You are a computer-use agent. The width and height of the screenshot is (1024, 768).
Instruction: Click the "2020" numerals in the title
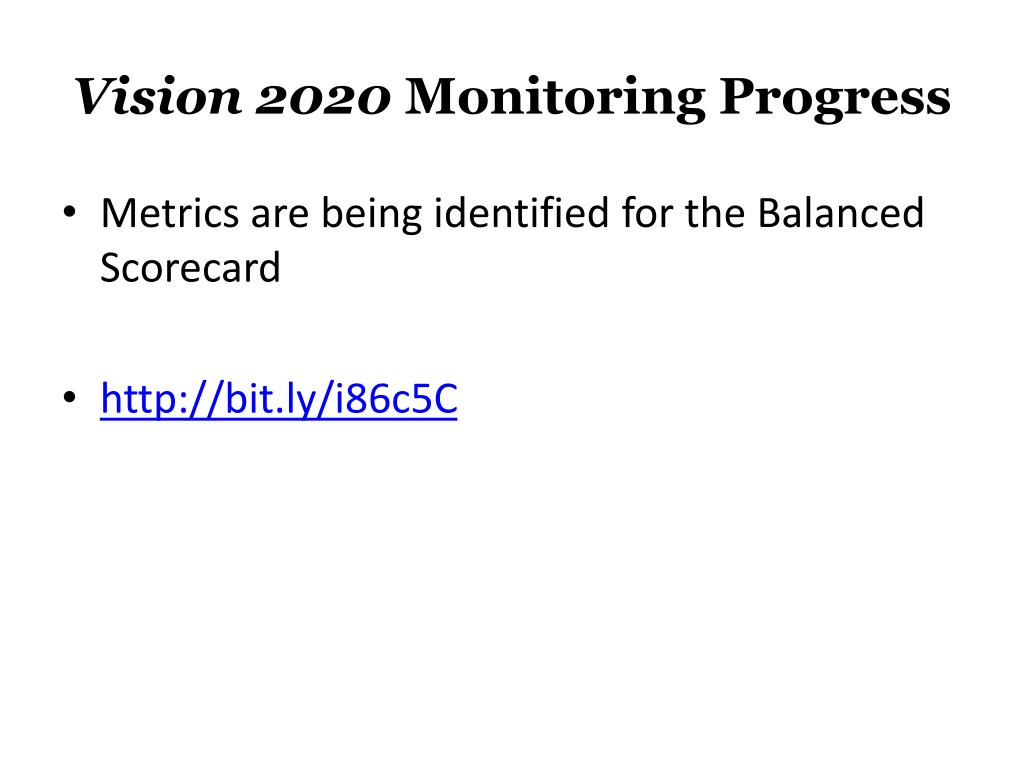(x=323, y=98)
